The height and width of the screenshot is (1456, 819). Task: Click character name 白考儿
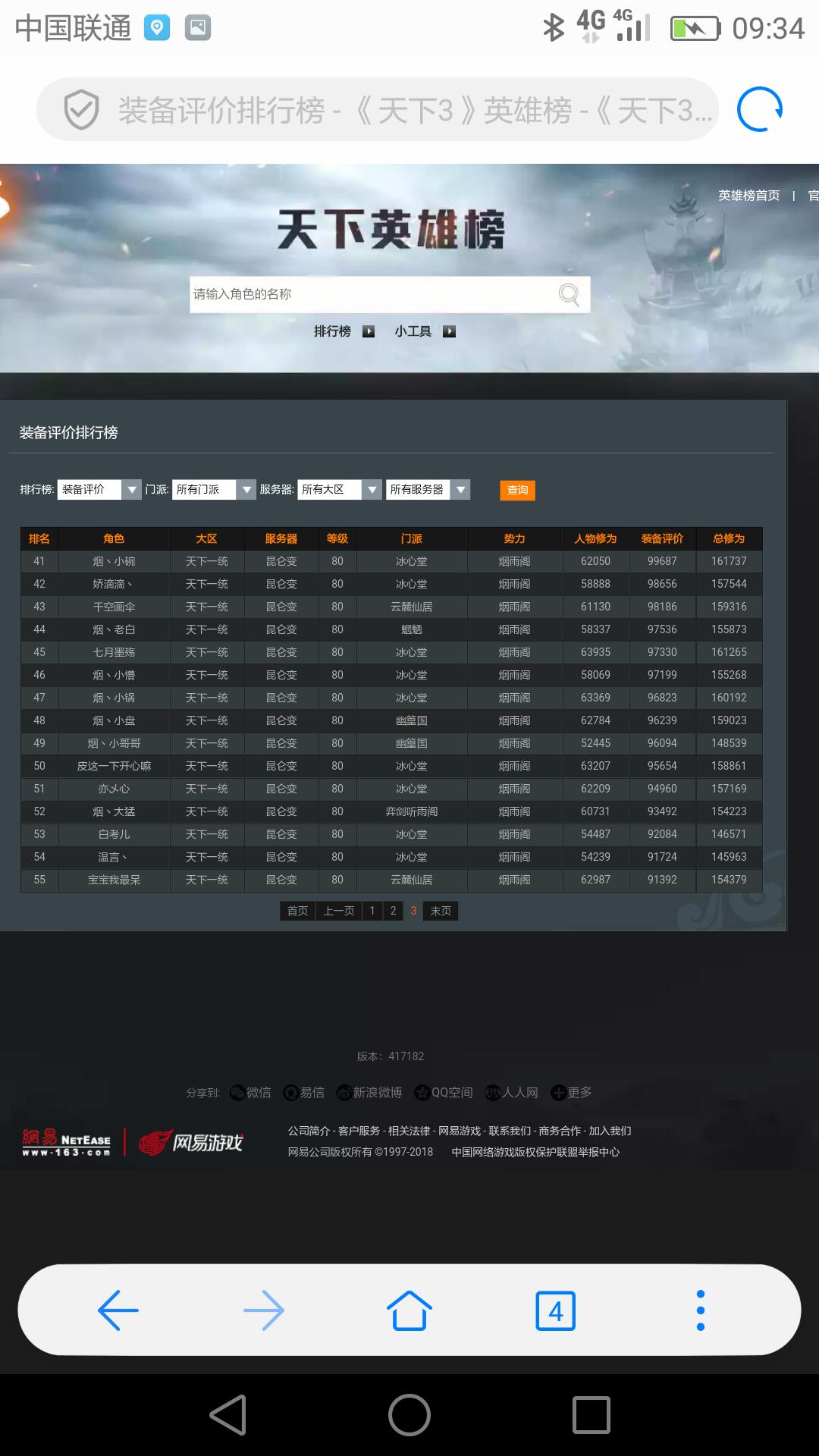pyautogui.click(x=114, y=834)
